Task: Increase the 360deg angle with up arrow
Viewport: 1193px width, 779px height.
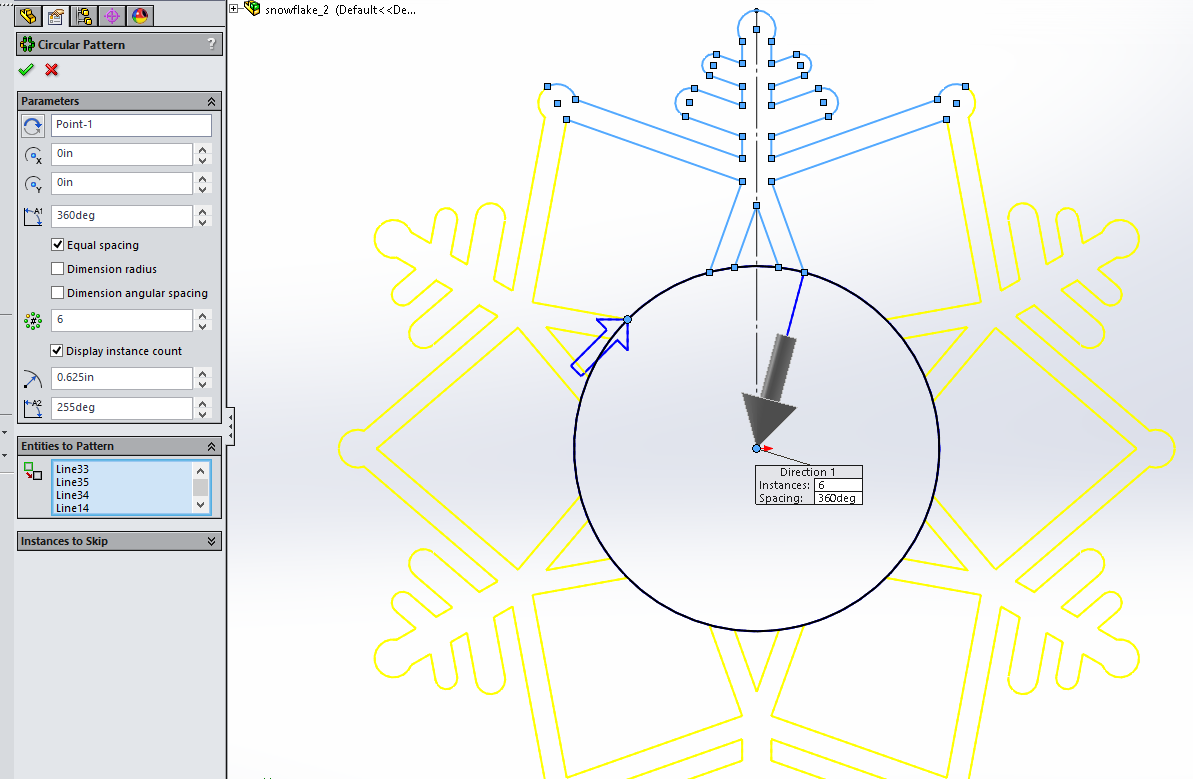Action: (x=202, y=211)
